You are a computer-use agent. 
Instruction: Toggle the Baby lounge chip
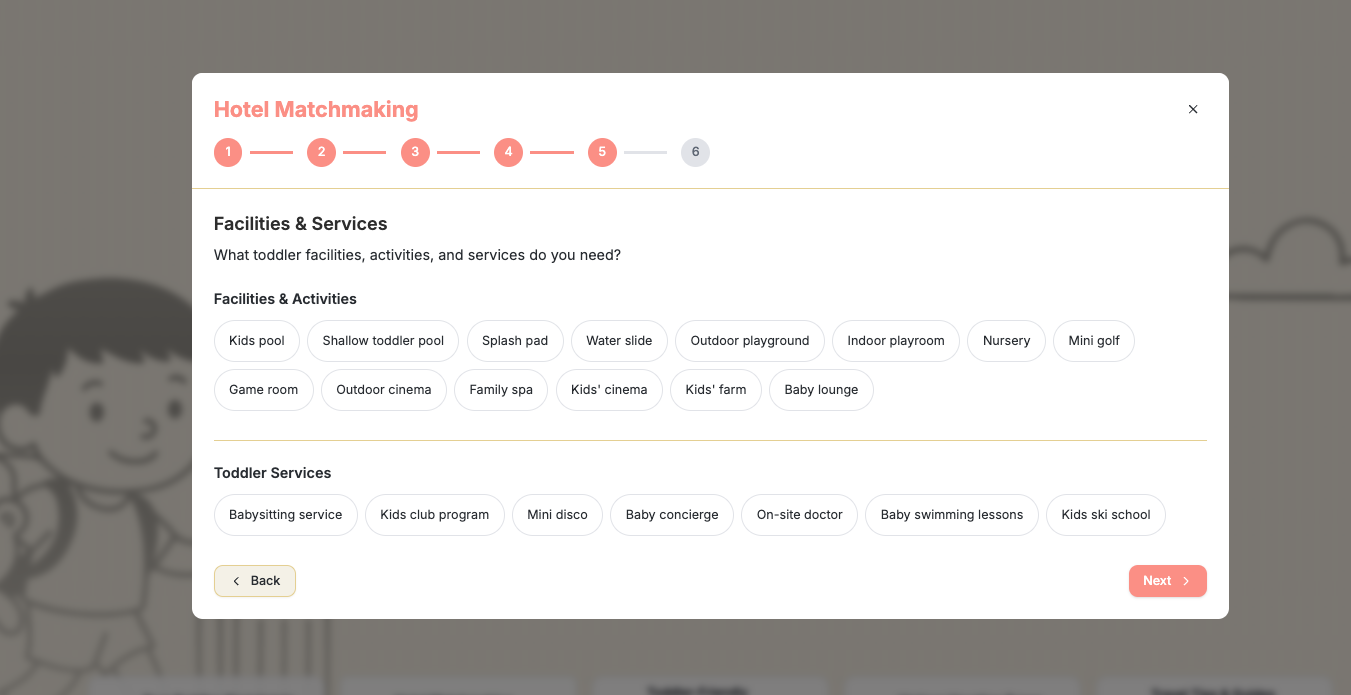pos(821,390)
